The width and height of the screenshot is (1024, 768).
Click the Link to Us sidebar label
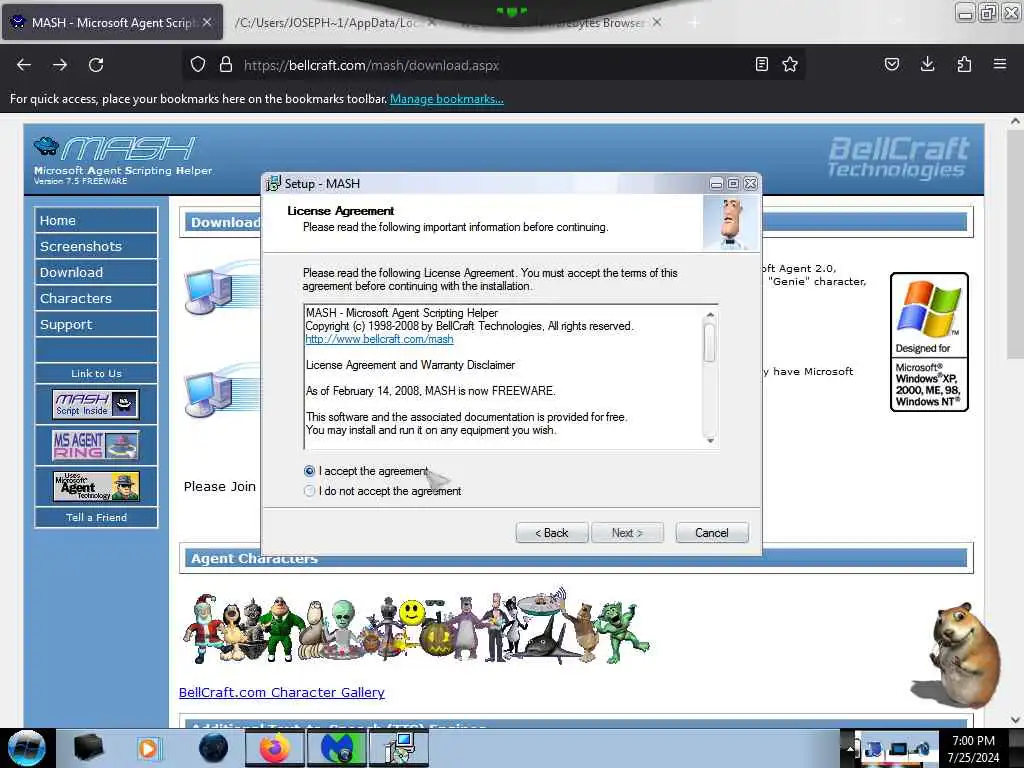[x=96, y=374]
